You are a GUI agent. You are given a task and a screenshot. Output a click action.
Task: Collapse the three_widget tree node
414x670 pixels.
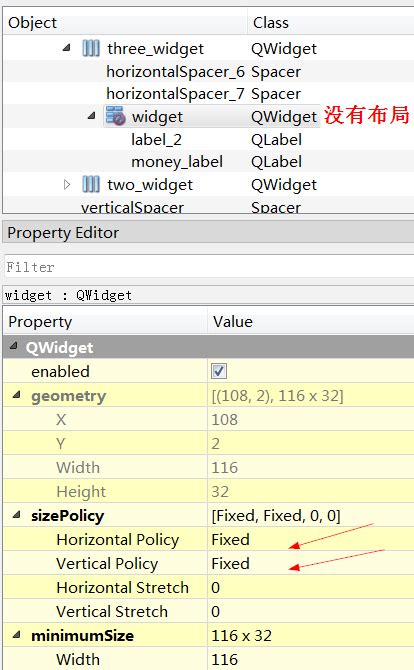click(x=67, y=47)
